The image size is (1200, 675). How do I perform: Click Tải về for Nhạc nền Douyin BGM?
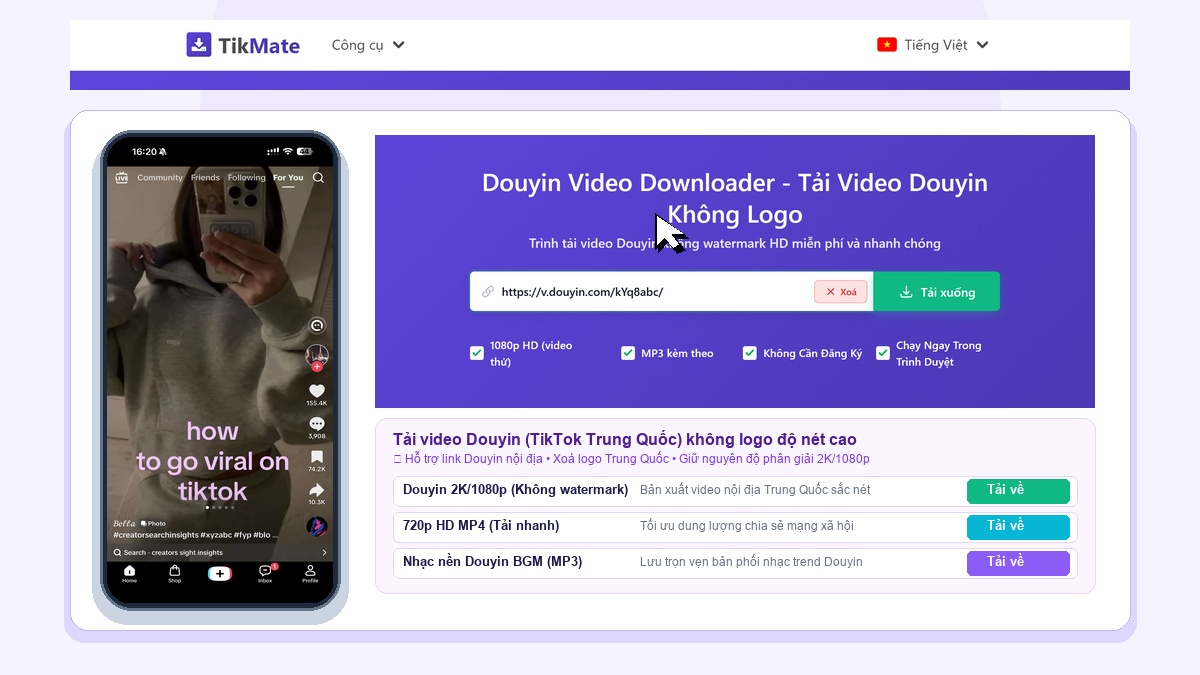[x=1018, y=563]
